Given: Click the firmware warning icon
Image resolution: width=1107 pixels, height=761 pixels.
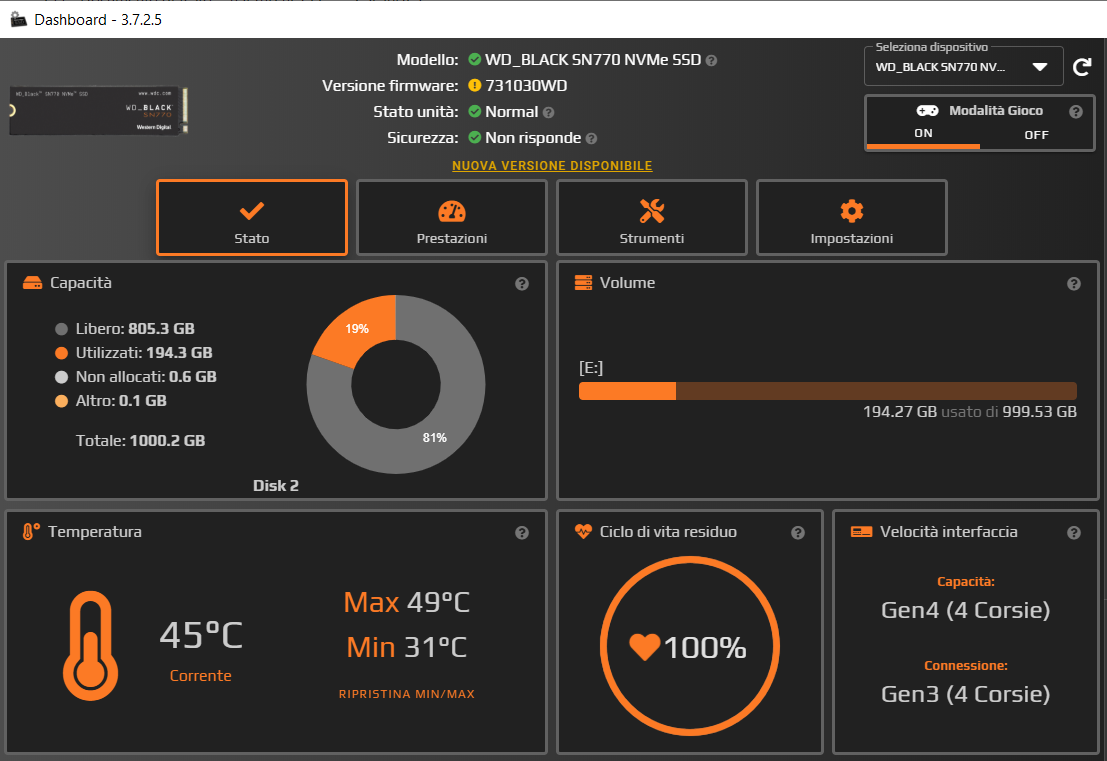Looking at the screenshot, I should pos(474,85).
